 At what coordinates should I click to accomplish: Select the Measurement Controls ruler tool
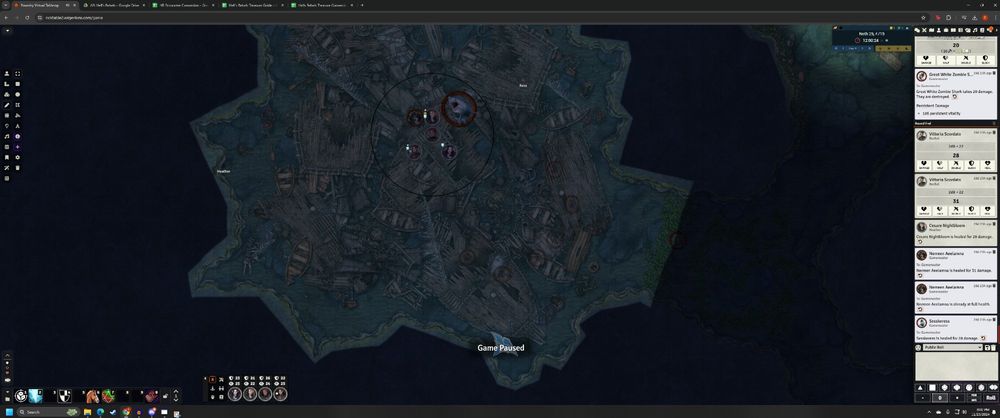7,84
